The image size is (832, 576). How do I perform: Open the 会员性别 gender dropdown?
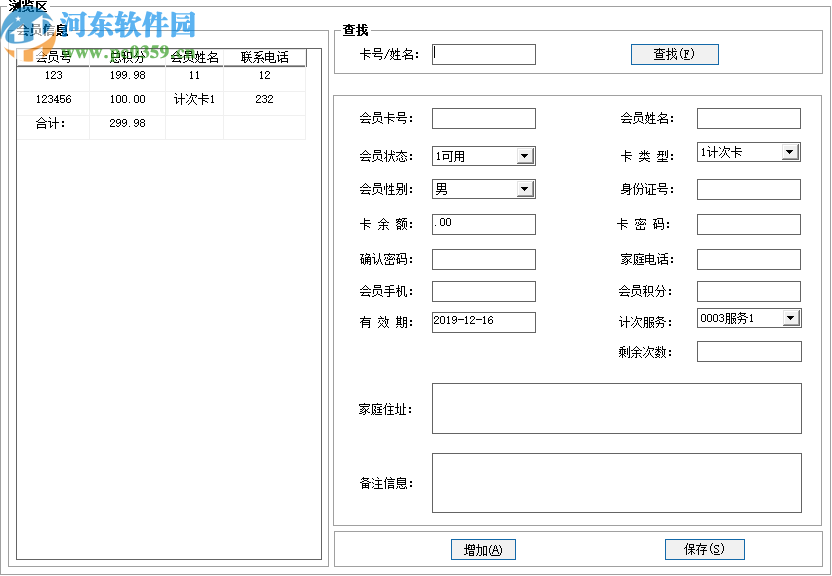click(525, 188)
